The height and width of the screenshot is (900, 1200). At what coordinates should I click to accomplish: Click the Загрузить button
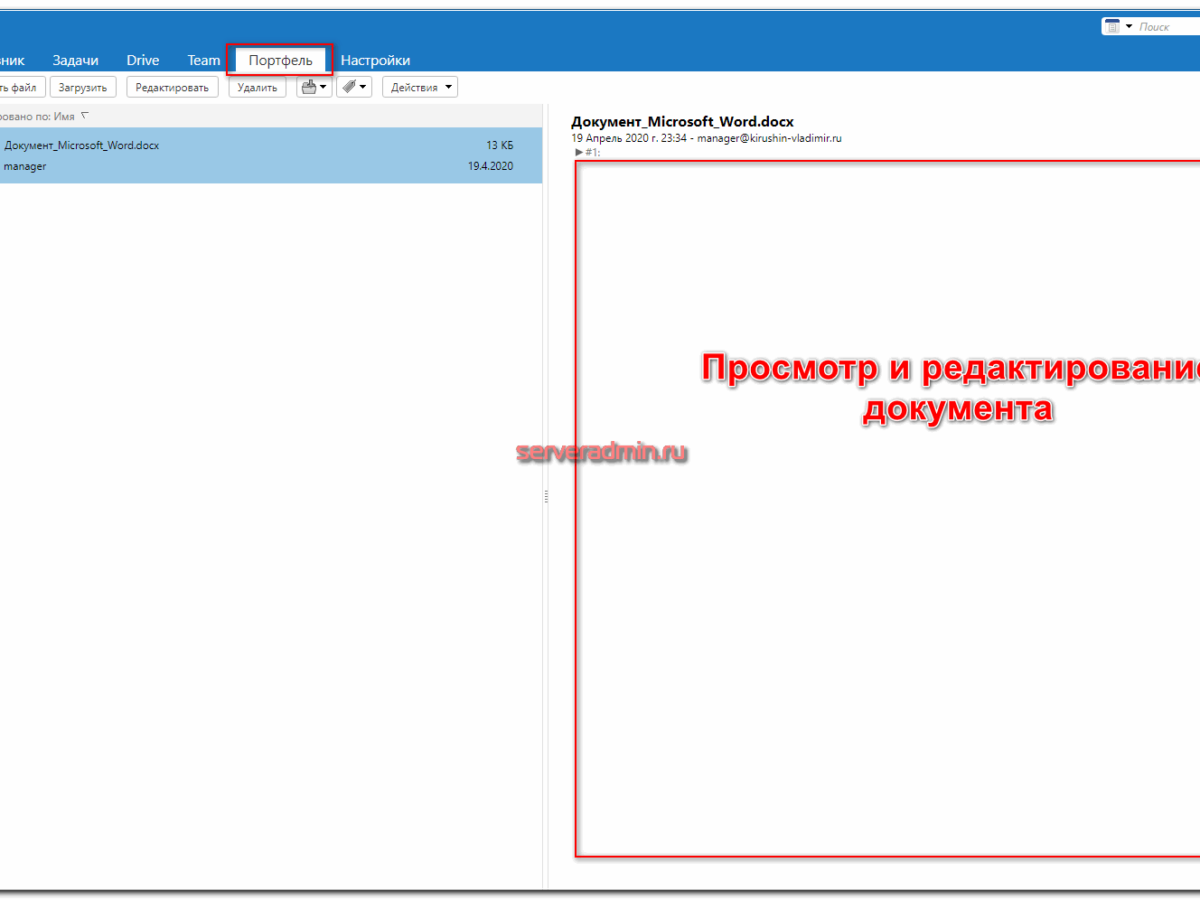[x=83, y=88]
